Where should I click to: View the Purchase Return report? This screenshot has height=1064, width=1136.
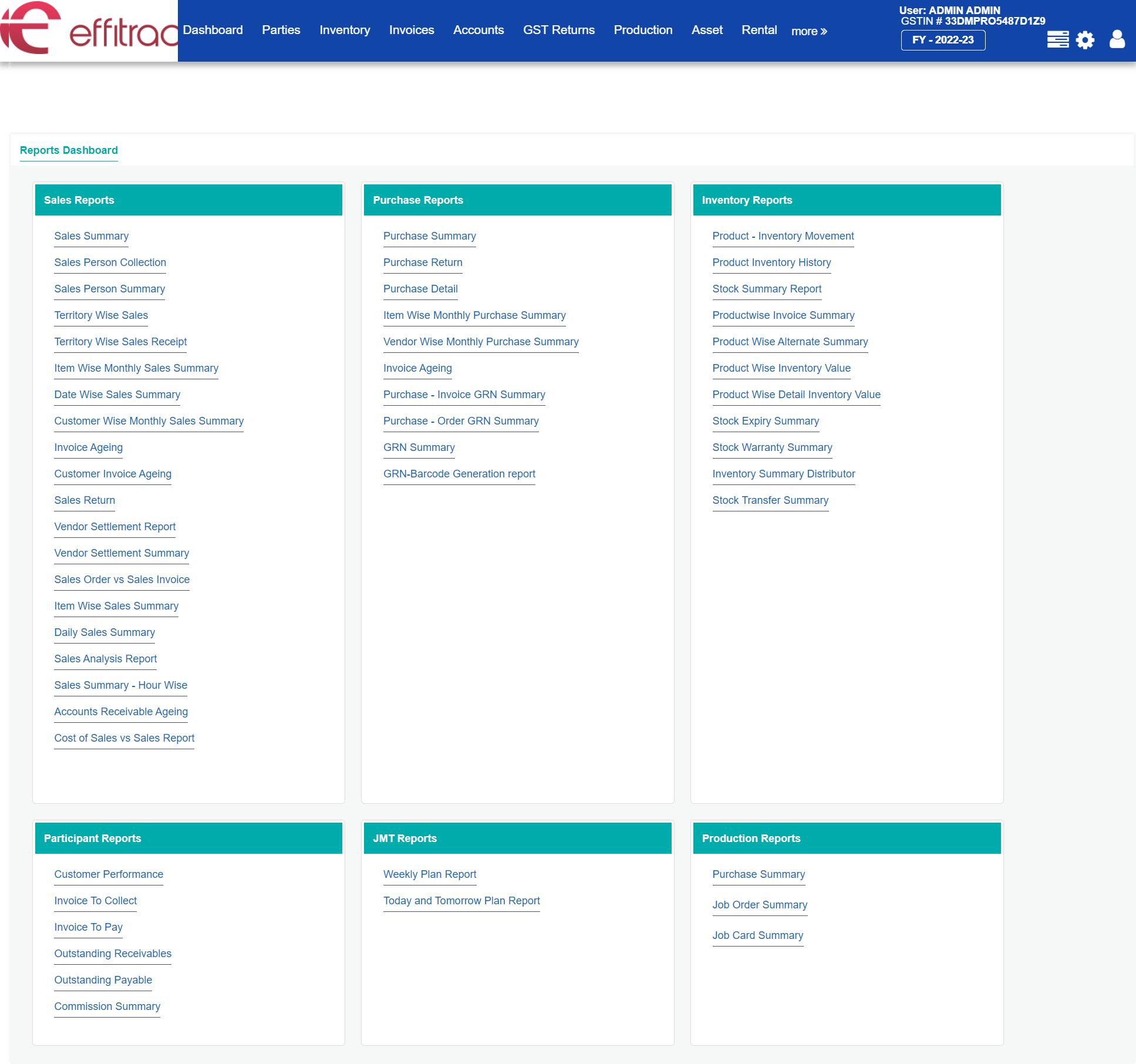tap(423, 262)
